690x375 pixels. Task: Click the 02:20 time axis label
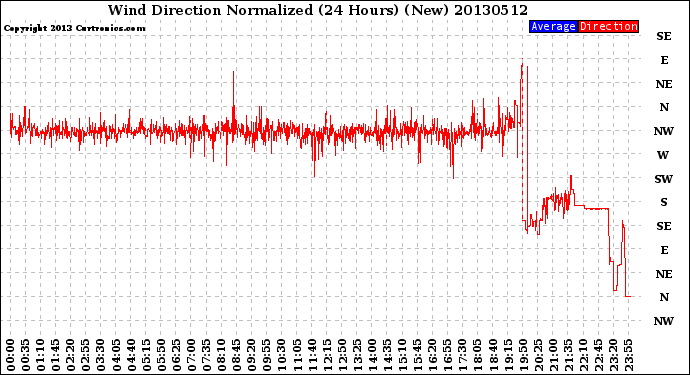(x=71, y=355)
